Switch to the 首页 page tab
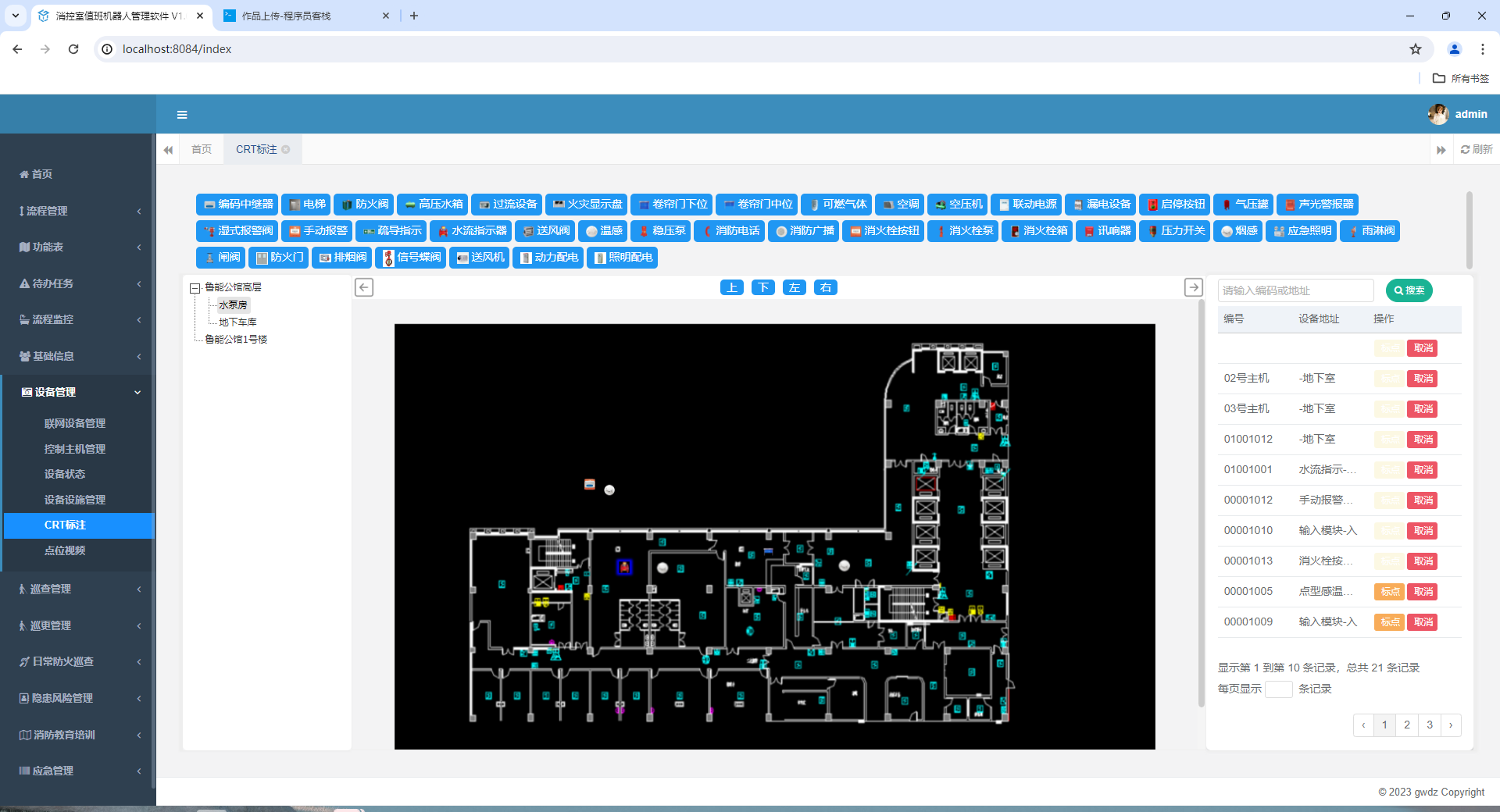This screenshot has width=1500, height=812. pos(202,149)
